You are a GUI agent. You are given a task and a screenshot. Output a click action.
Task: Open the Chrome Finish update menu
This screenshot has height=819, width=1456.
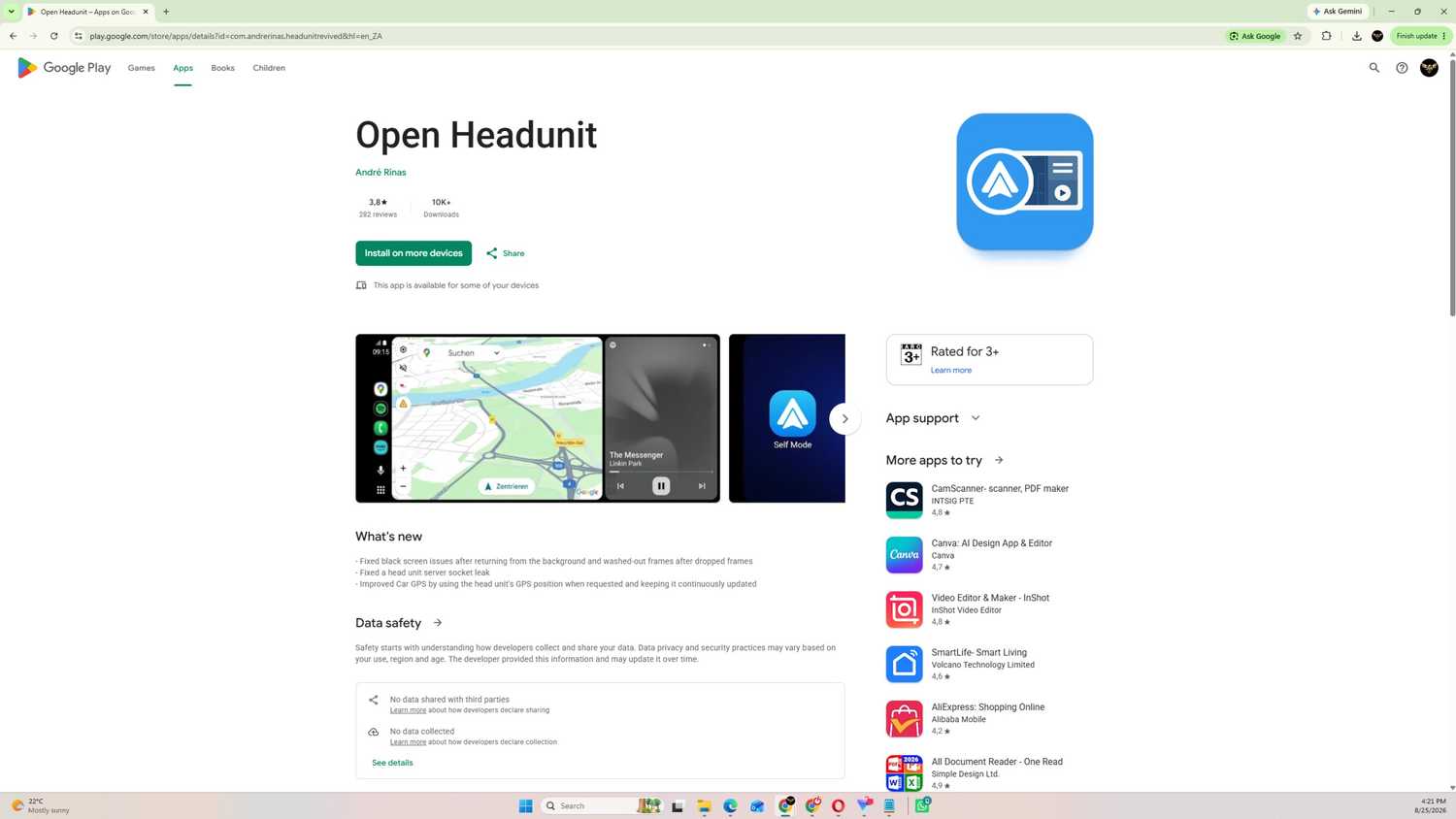pos(1421,36)
